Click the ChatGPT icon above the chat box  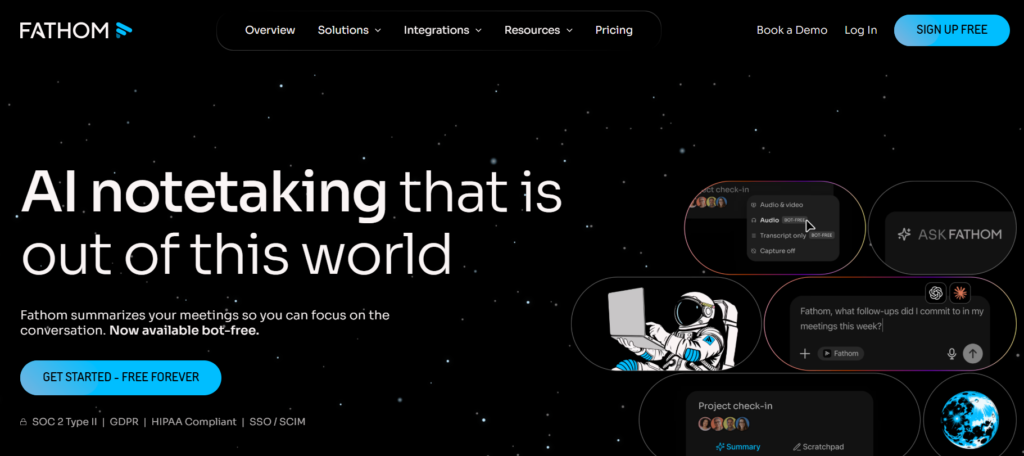[936, 293]
